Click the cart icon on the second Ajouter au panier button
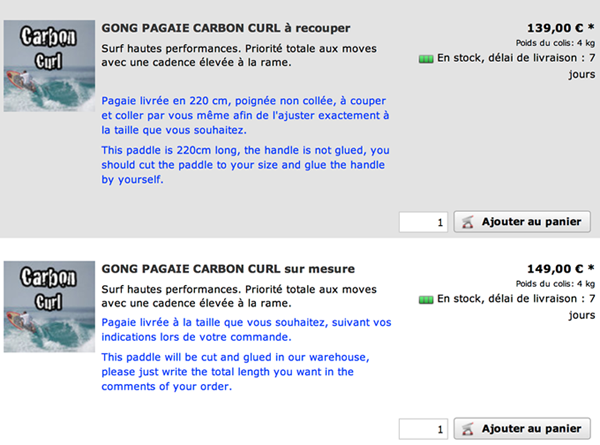 click(x=468, y=429)
